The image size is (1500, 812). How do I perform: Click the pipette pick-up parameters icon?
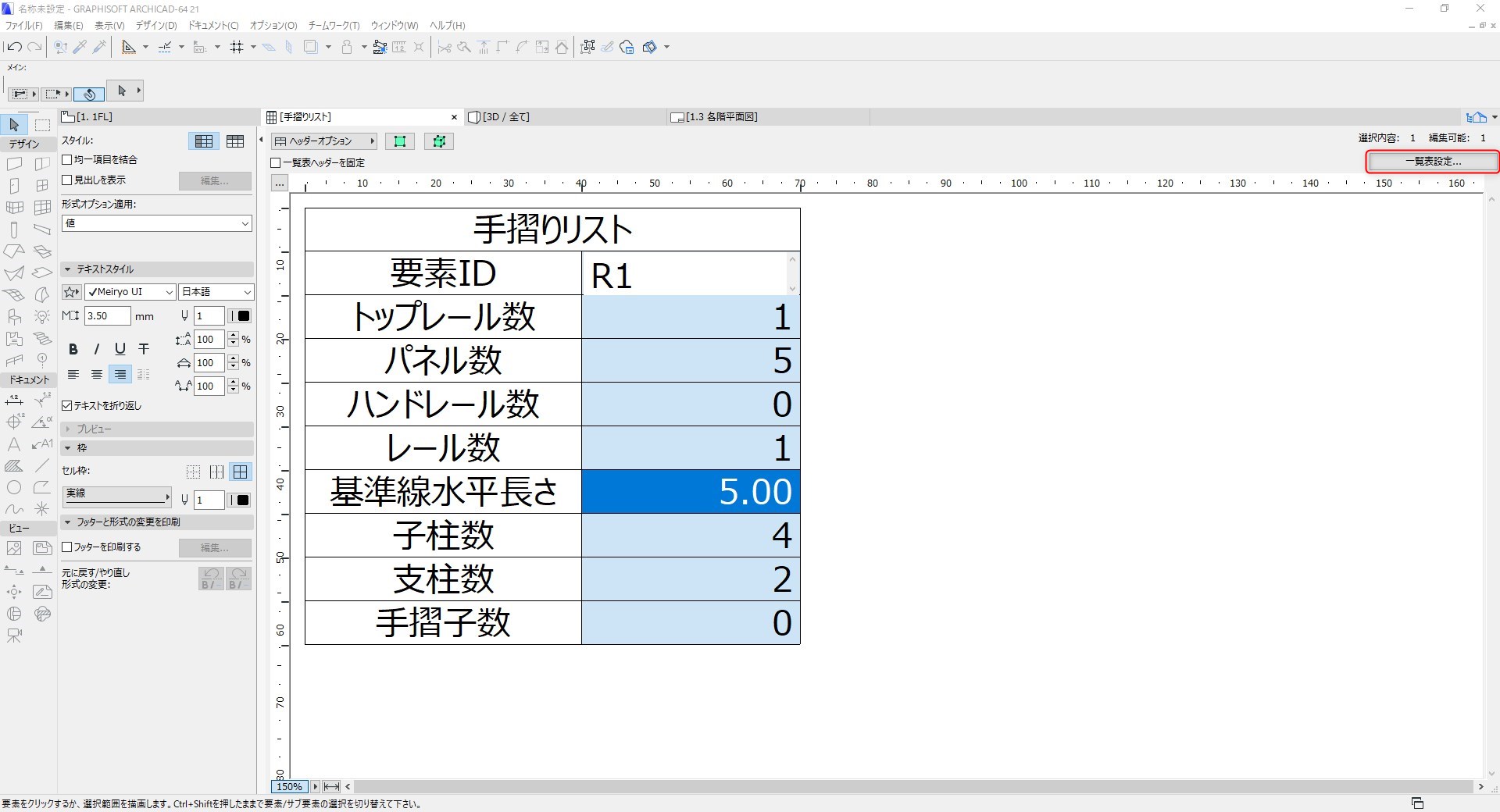79,47
